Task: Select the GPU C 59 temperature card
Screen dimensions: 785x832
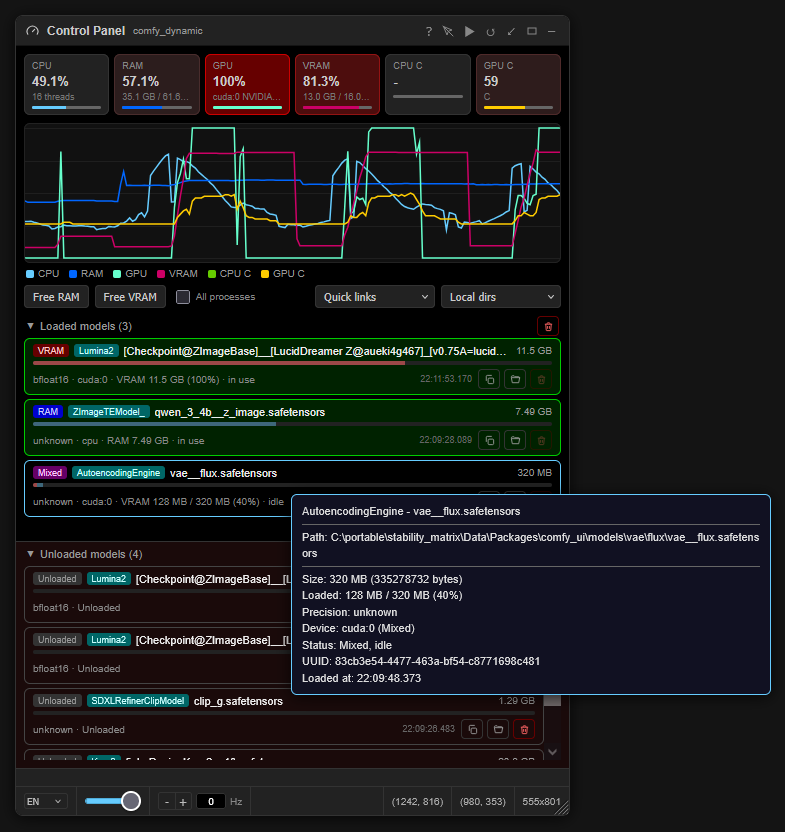Action: click(x=519, y=84)
